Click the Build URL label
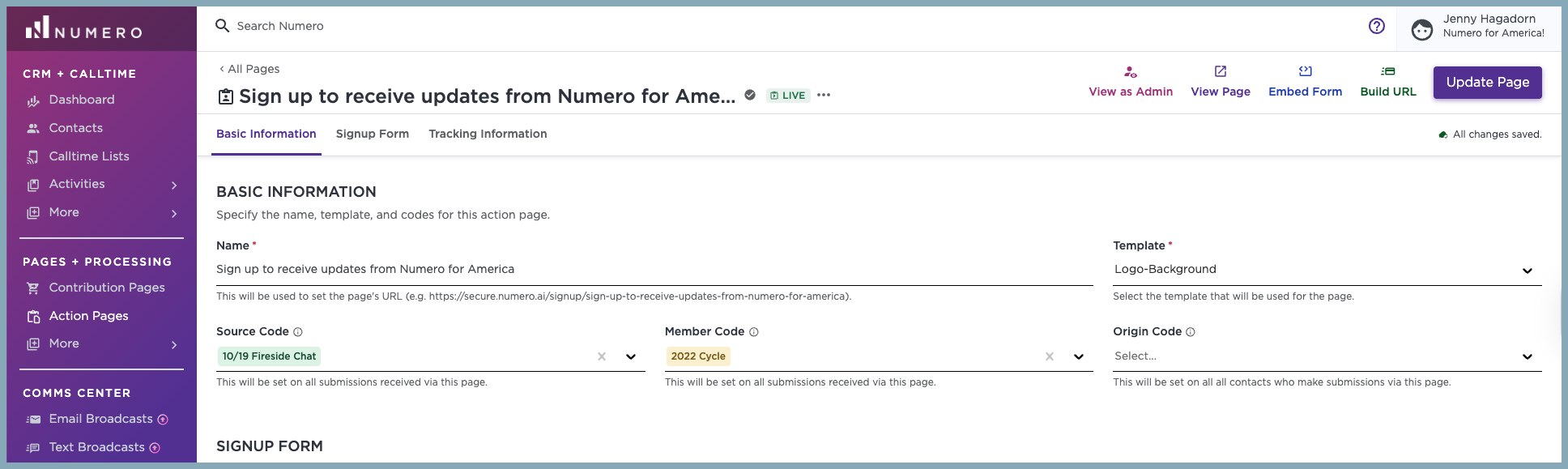Image resolution: width=1568 pixels, height=469 pixels. pyautogui.click(x=1388, y=92)
